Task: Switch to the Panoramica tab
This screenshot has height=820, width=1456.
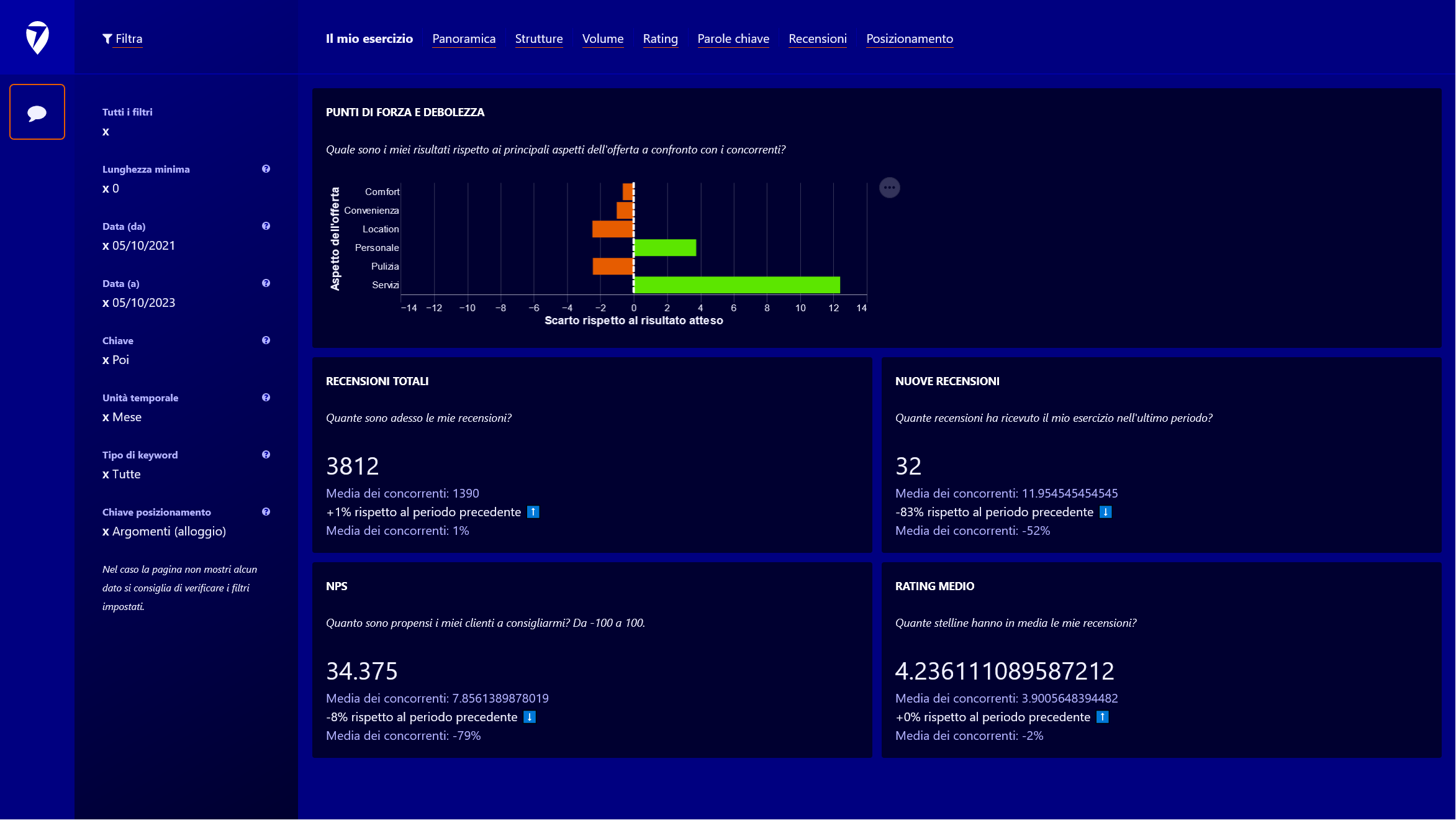Action: [463, 39]
